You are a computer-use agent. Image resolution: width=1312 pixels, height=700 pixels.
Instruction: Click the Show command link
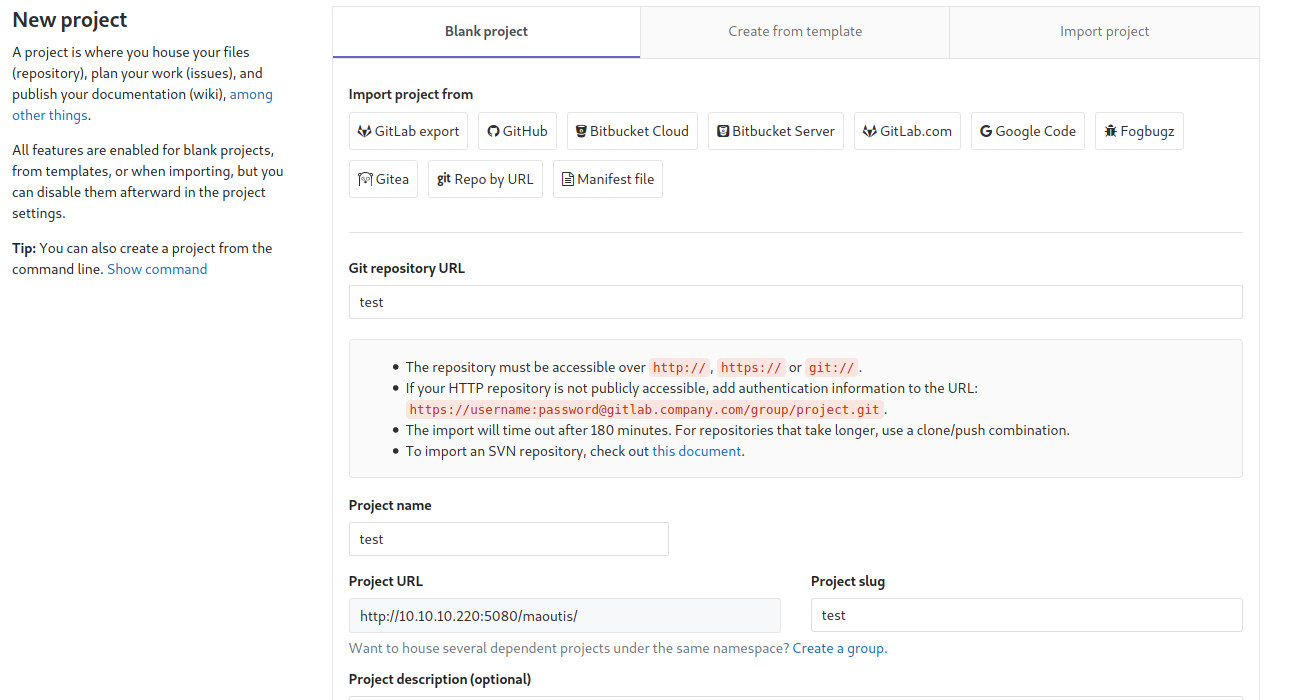(157, 269)
